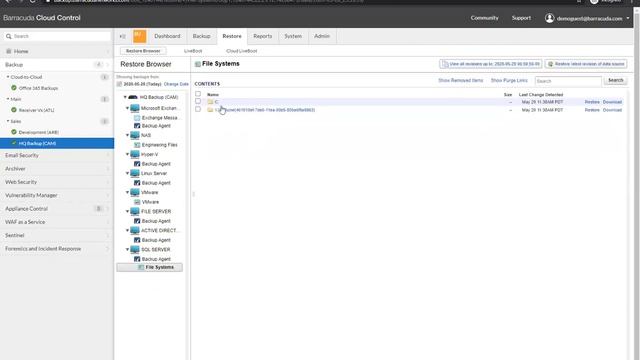
Task: Click View all revisions up to button
Action: click(x=491, y=64)
